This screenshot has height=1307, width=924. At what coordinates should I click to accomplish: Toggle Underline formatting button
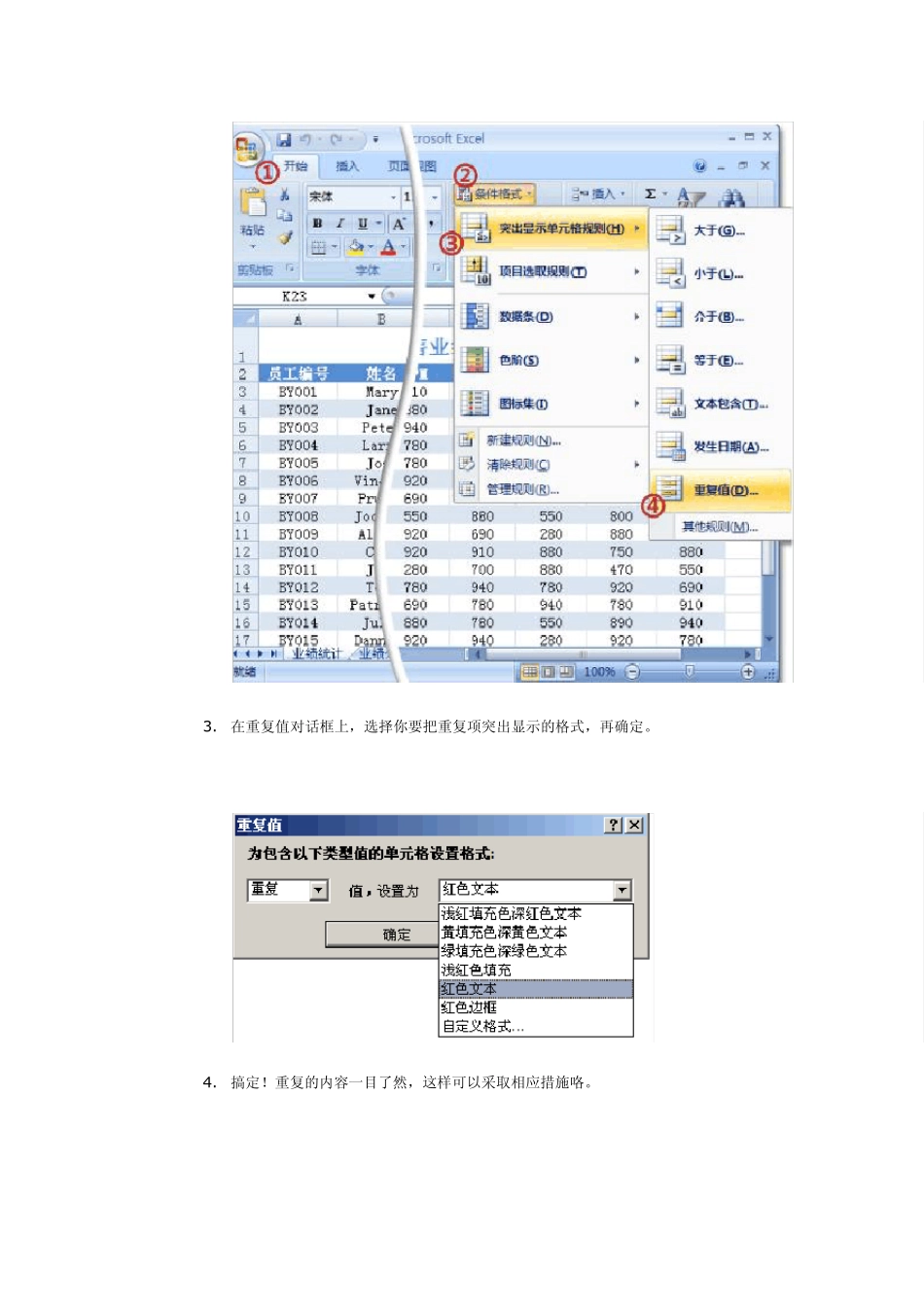(363, 224)
